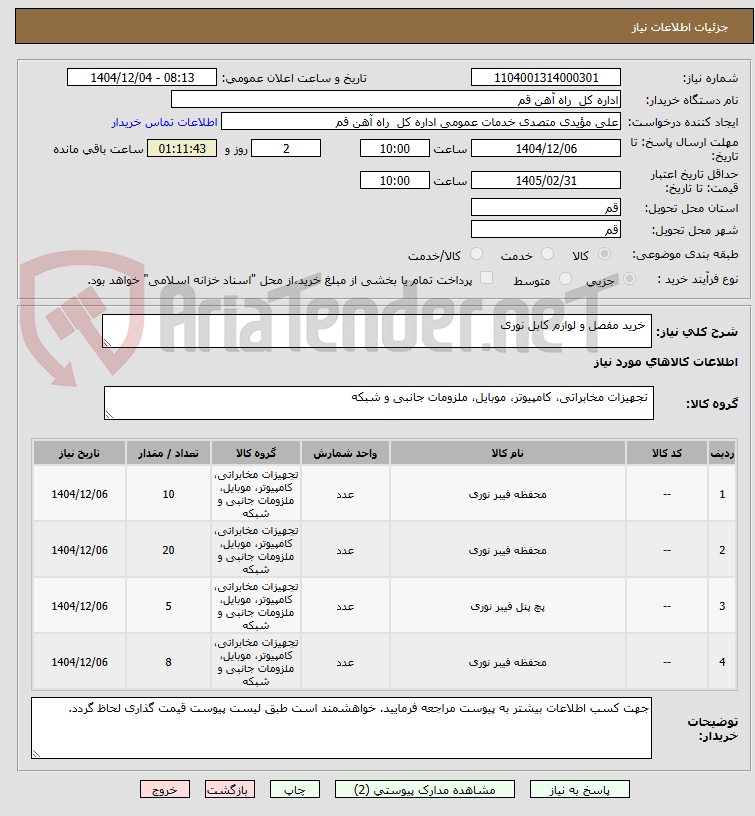Click the response deadline hour 10:00 field
This screenshot has height=816, width=755.
(x=394, y=148)
